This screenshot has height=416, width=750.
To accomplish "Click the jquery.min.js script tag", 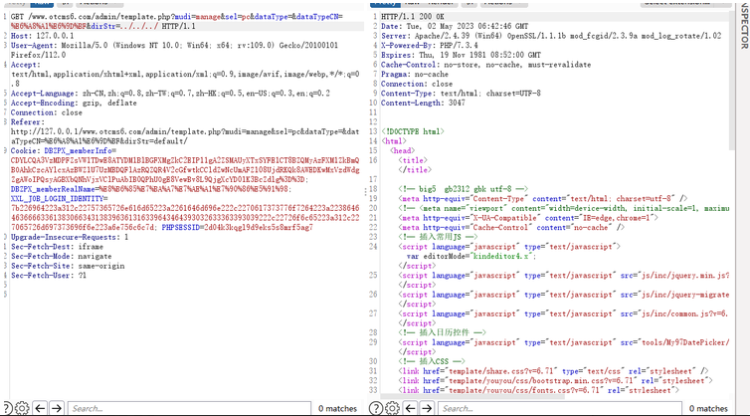I will 563,275.
